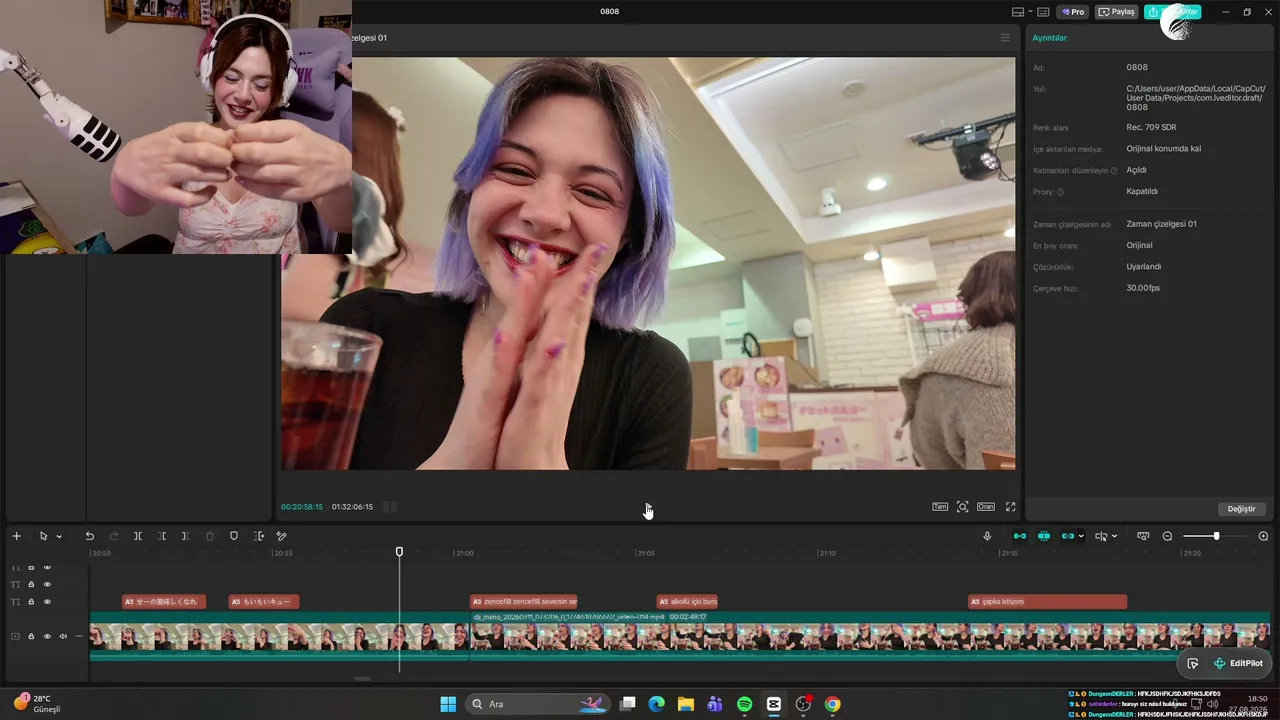Open the layout options dropdown arrow
This screenshot has height=720, width=1280.
tap(1030, 12)
